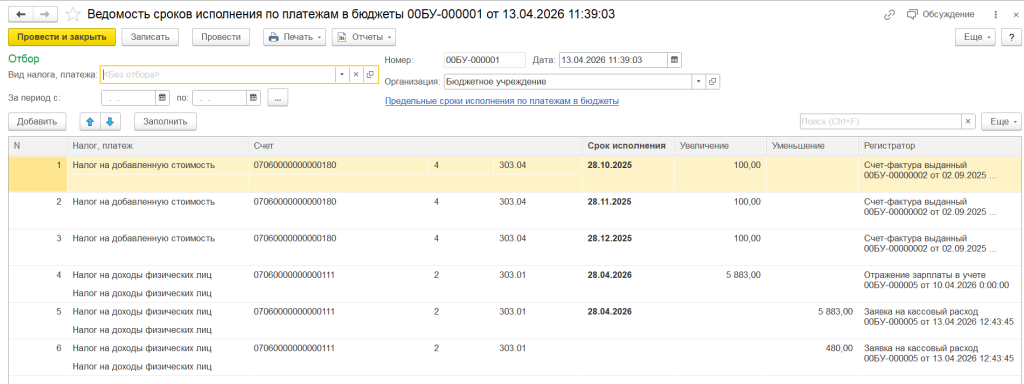Click the ellipsis period selection button
The image size is (1024, 384).
(x=278, y=99)
